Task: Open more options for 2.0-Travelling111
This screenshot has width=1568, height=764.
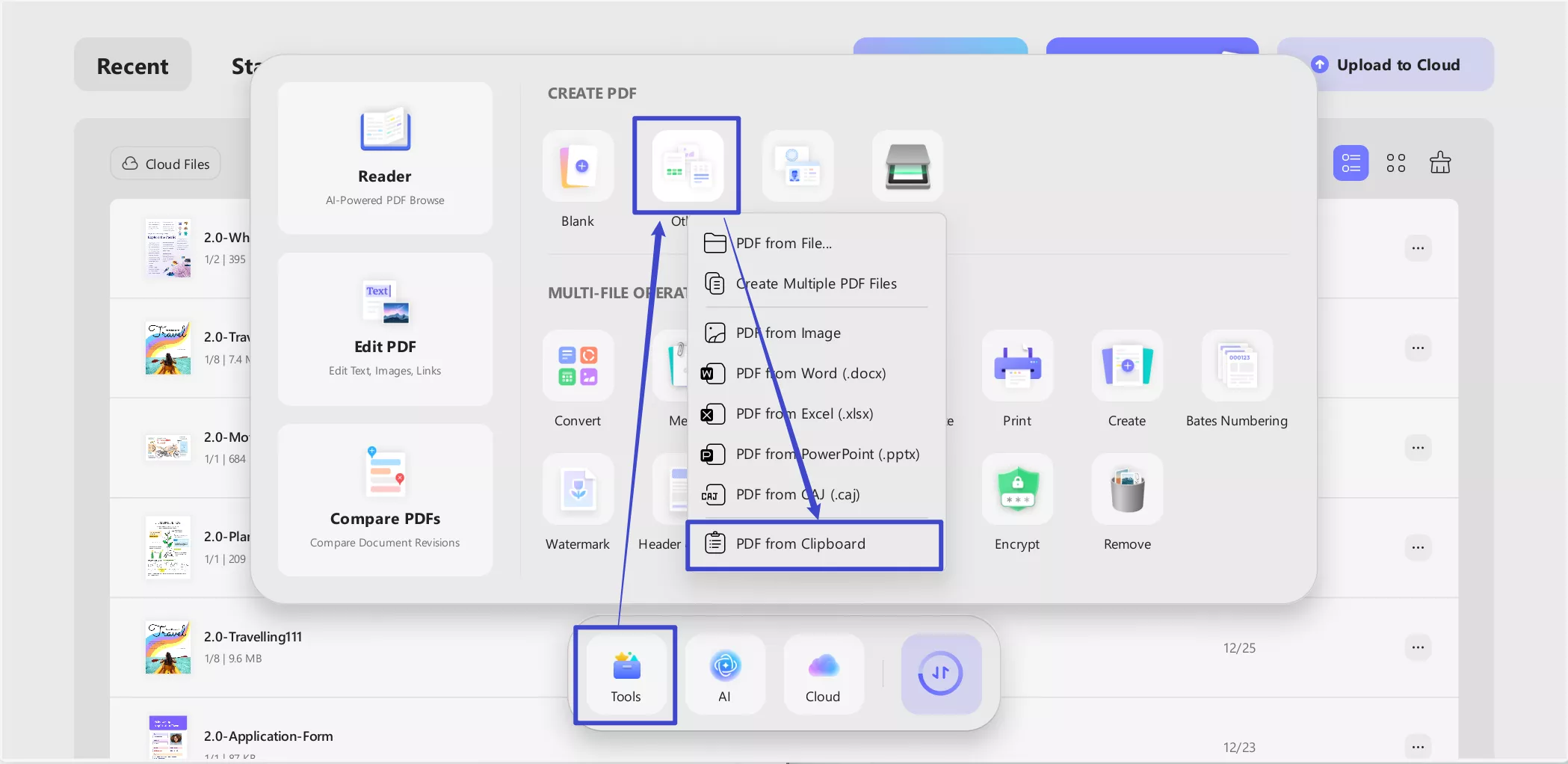Action: click(1418, 647)
